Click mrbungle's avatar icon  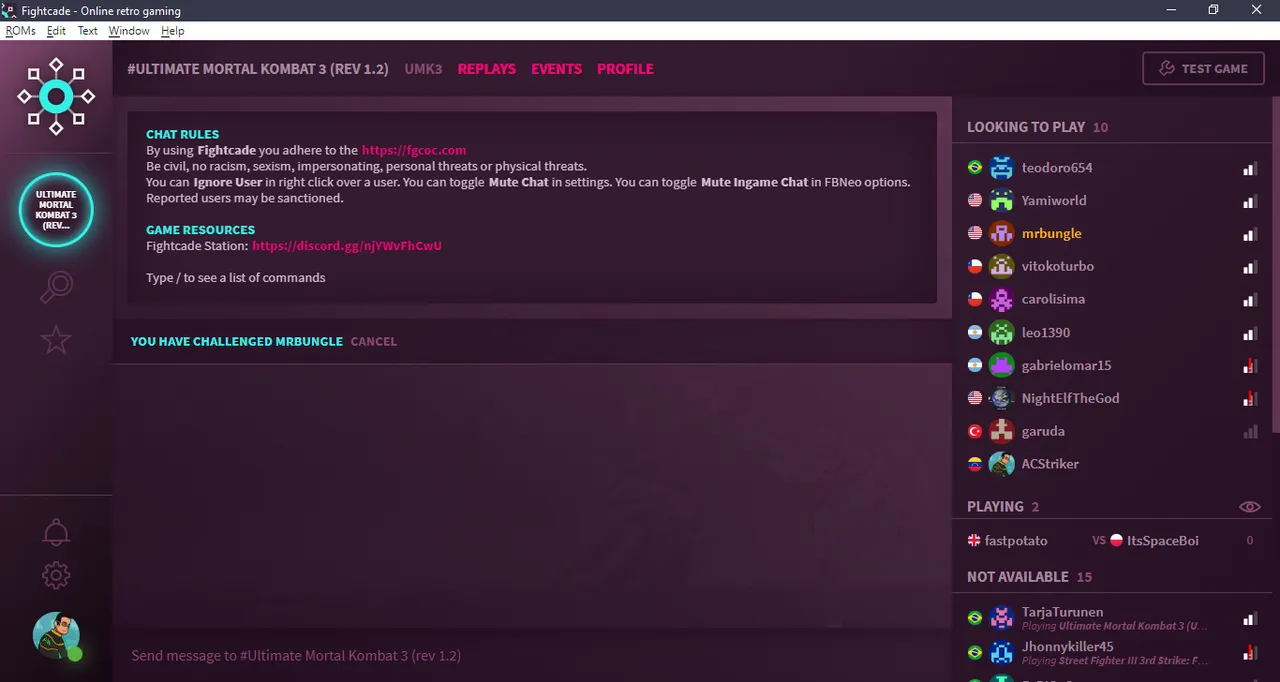coord(1001,234)
